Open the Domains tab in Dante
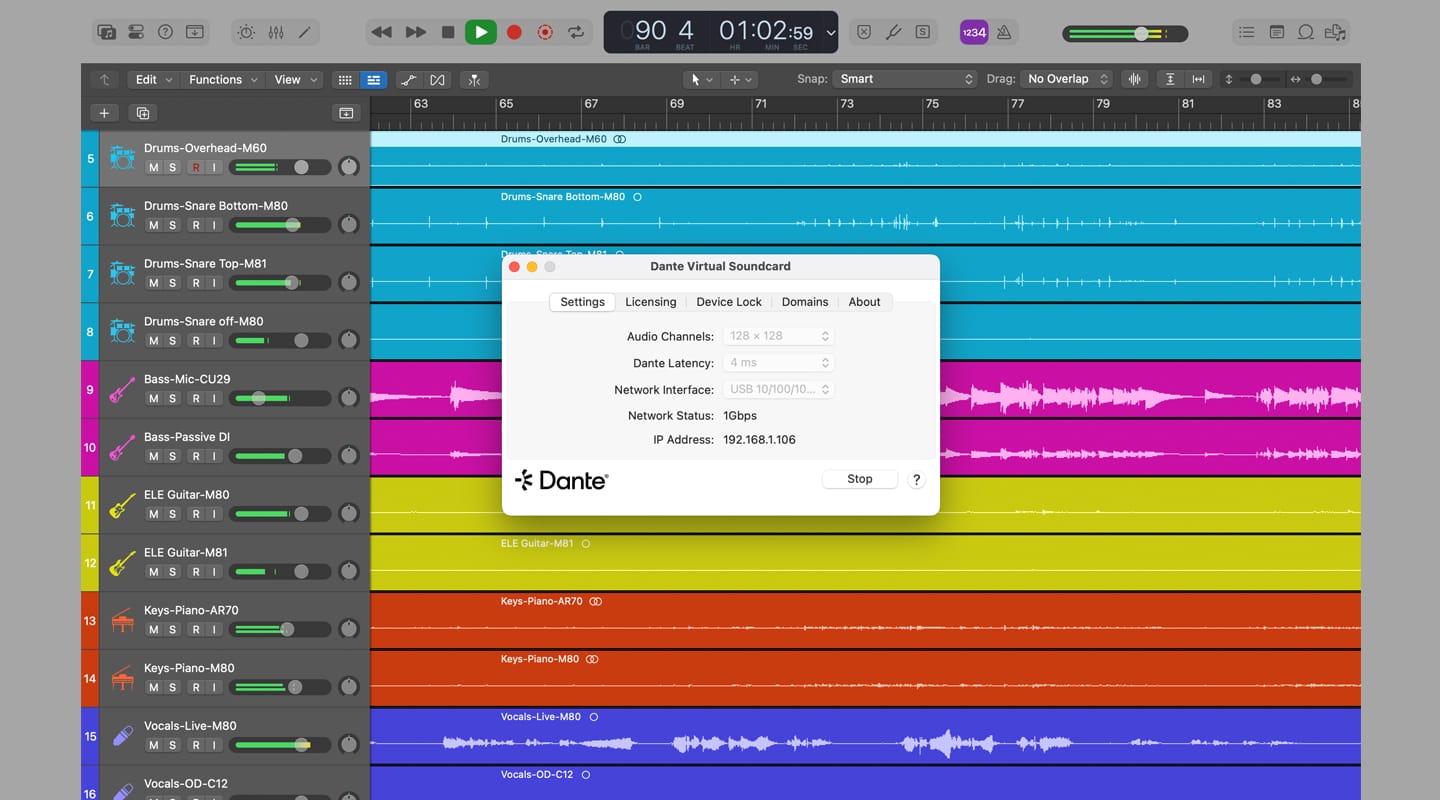The width and height of the screenshot is (1440, 800). pos(805,302)
